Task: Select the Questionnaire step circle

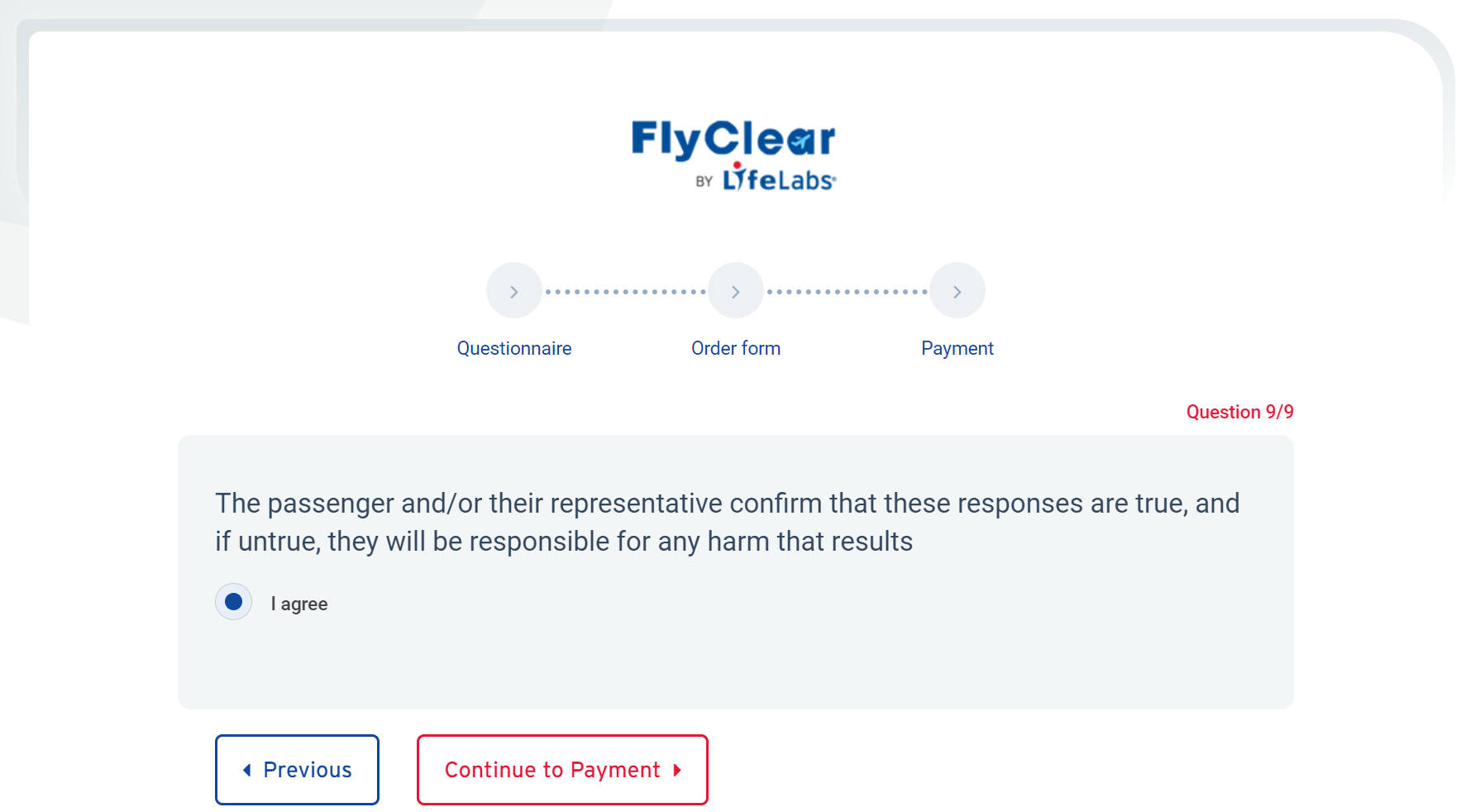Action: (x=513, y=291)
